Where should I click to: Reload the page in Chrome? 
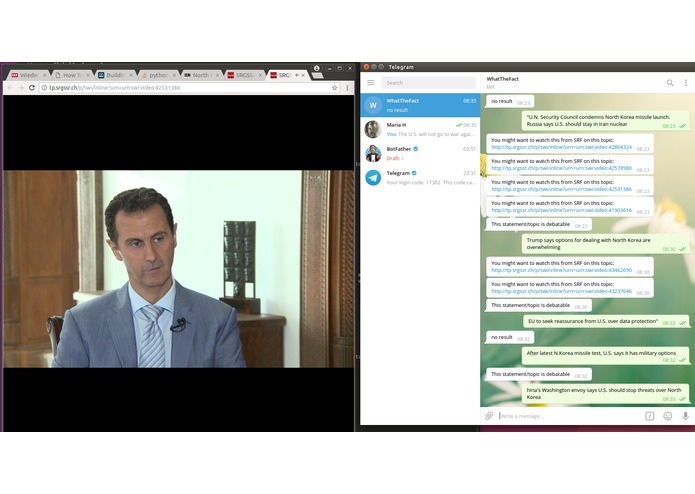pos(32,88)
